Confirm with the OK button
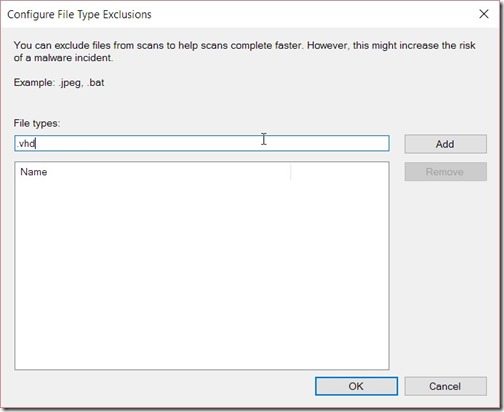The width and height of the screenshot is (504, 412). 356,386
